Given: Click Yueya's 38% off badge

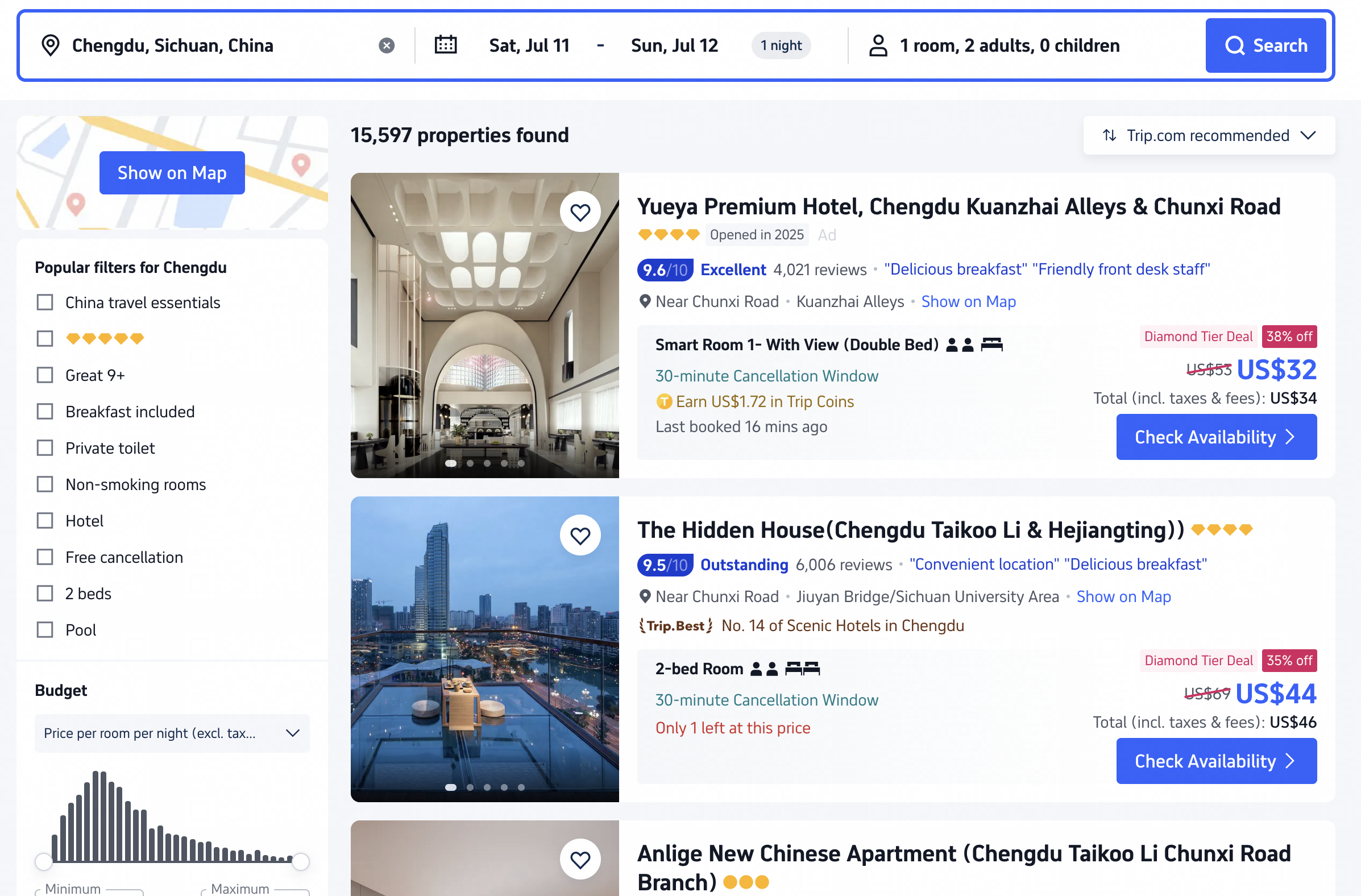Looking at the screenshot, I should [x=1289, y=336].
